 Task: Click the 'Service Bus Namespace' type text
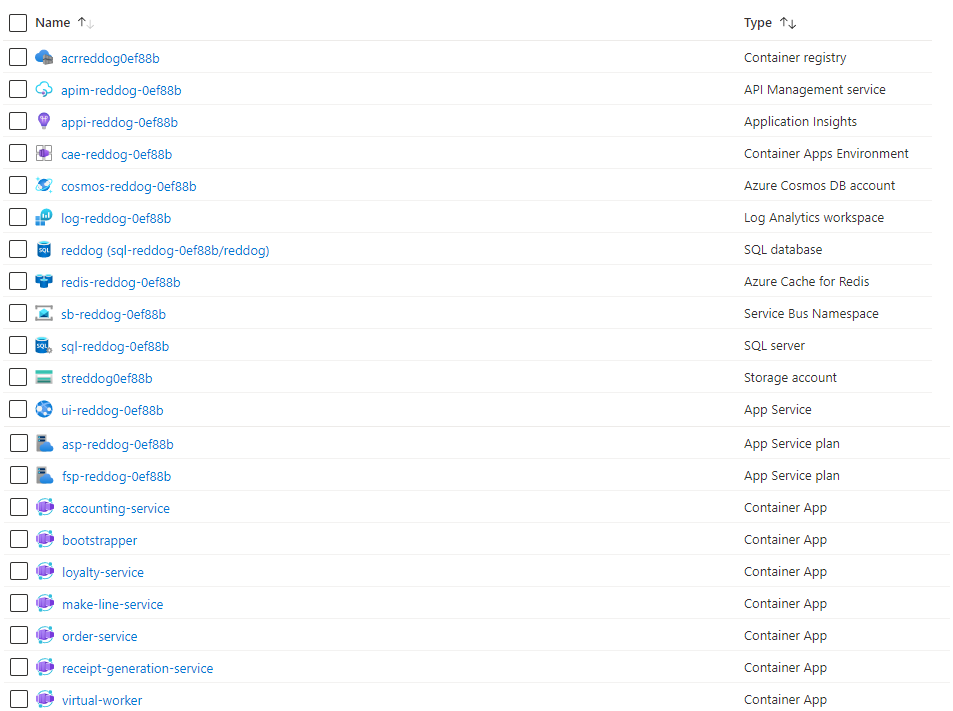pyautogui.click(x=811, y=314)
